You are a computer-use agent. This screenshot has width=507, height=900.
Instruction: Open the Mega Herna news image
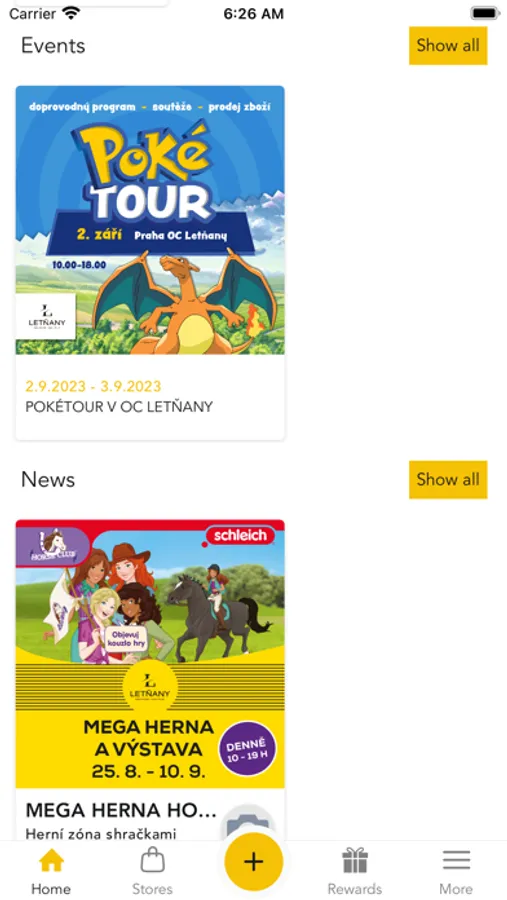coord(150,654)
